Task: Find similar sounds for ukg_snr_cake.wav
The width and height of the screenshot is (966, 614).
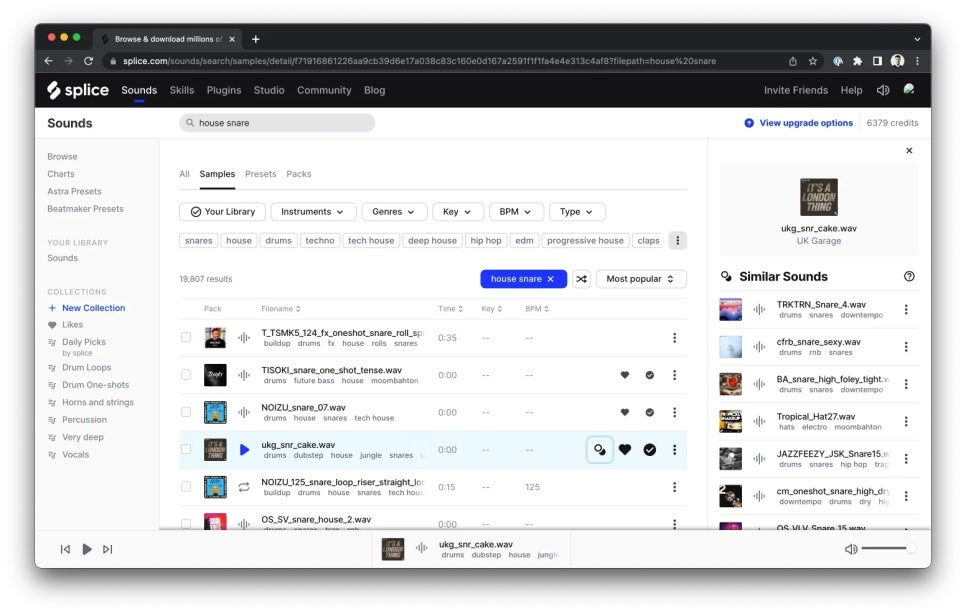Action: [x=599, y=450]
